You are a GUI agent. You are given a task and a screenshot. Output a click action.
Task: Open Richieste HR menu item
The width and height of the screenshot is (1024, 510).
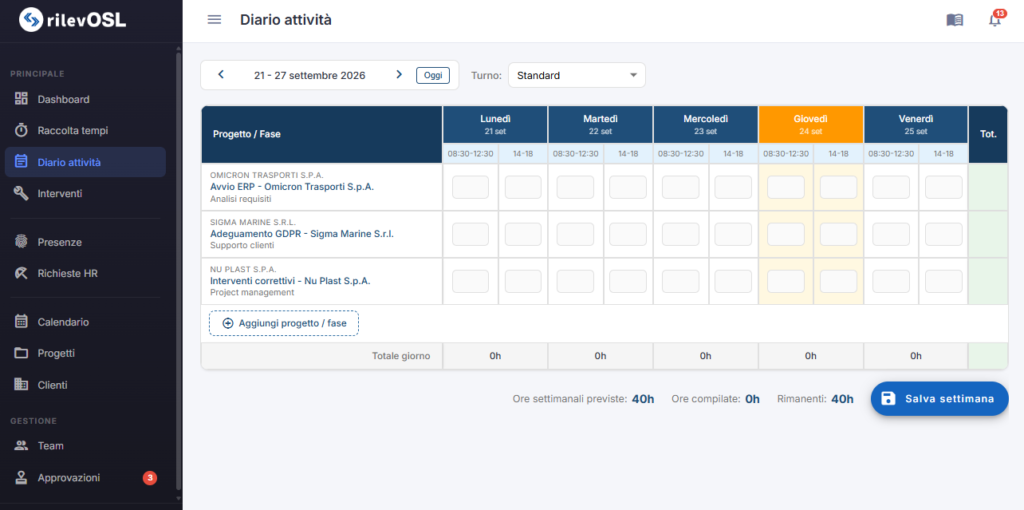[85, 273]
